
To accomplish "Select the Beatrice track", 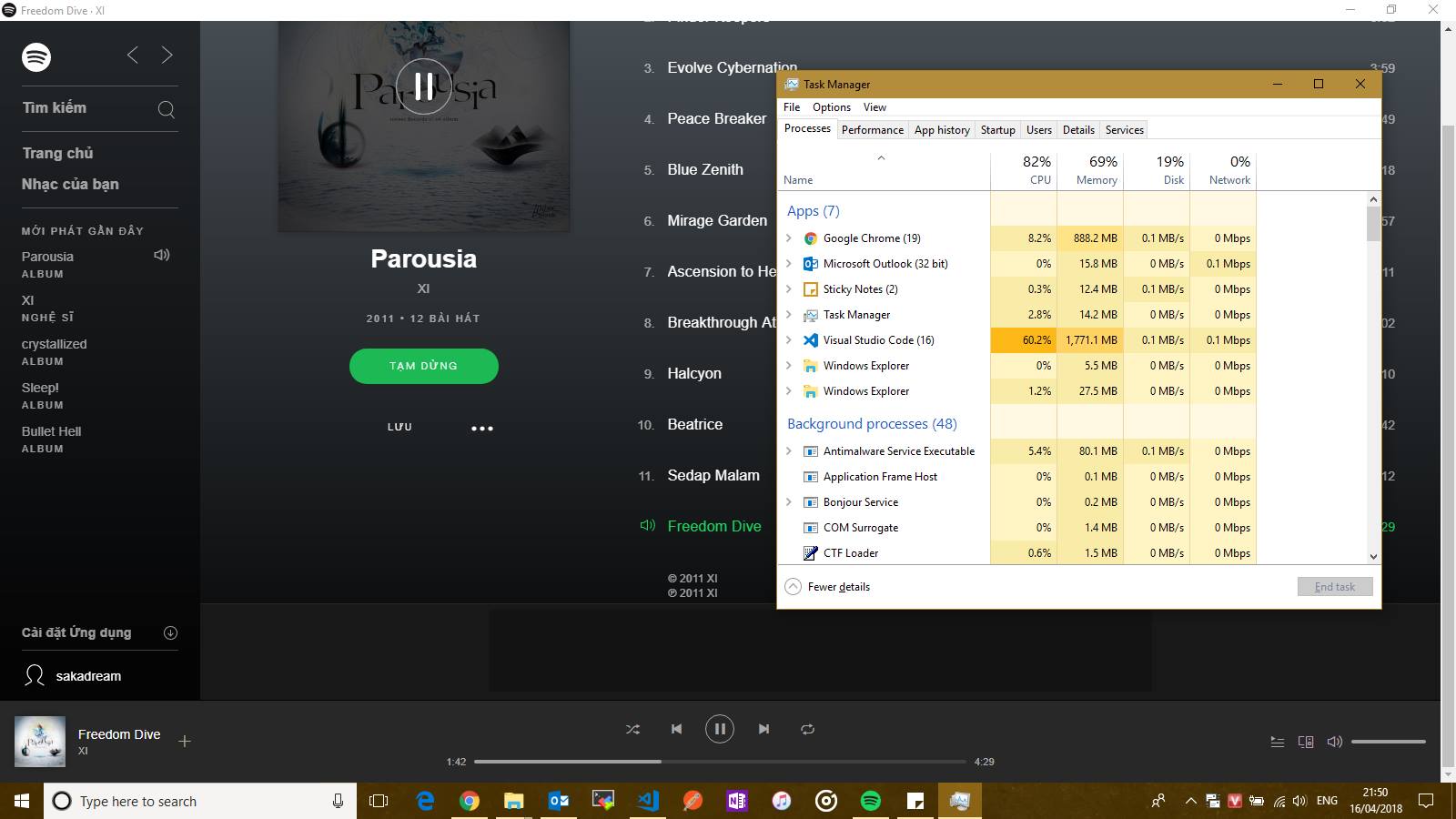I will coord(695,424).
